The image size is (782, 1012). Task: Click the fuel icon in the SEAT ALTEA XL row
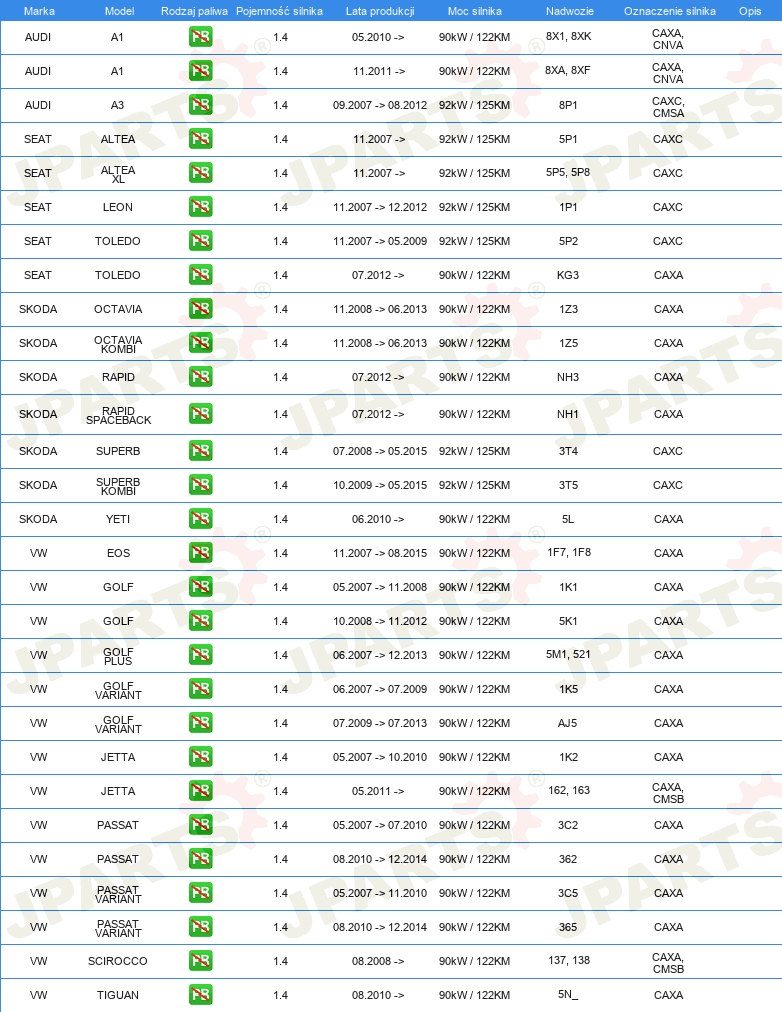[x=201, y=172]
